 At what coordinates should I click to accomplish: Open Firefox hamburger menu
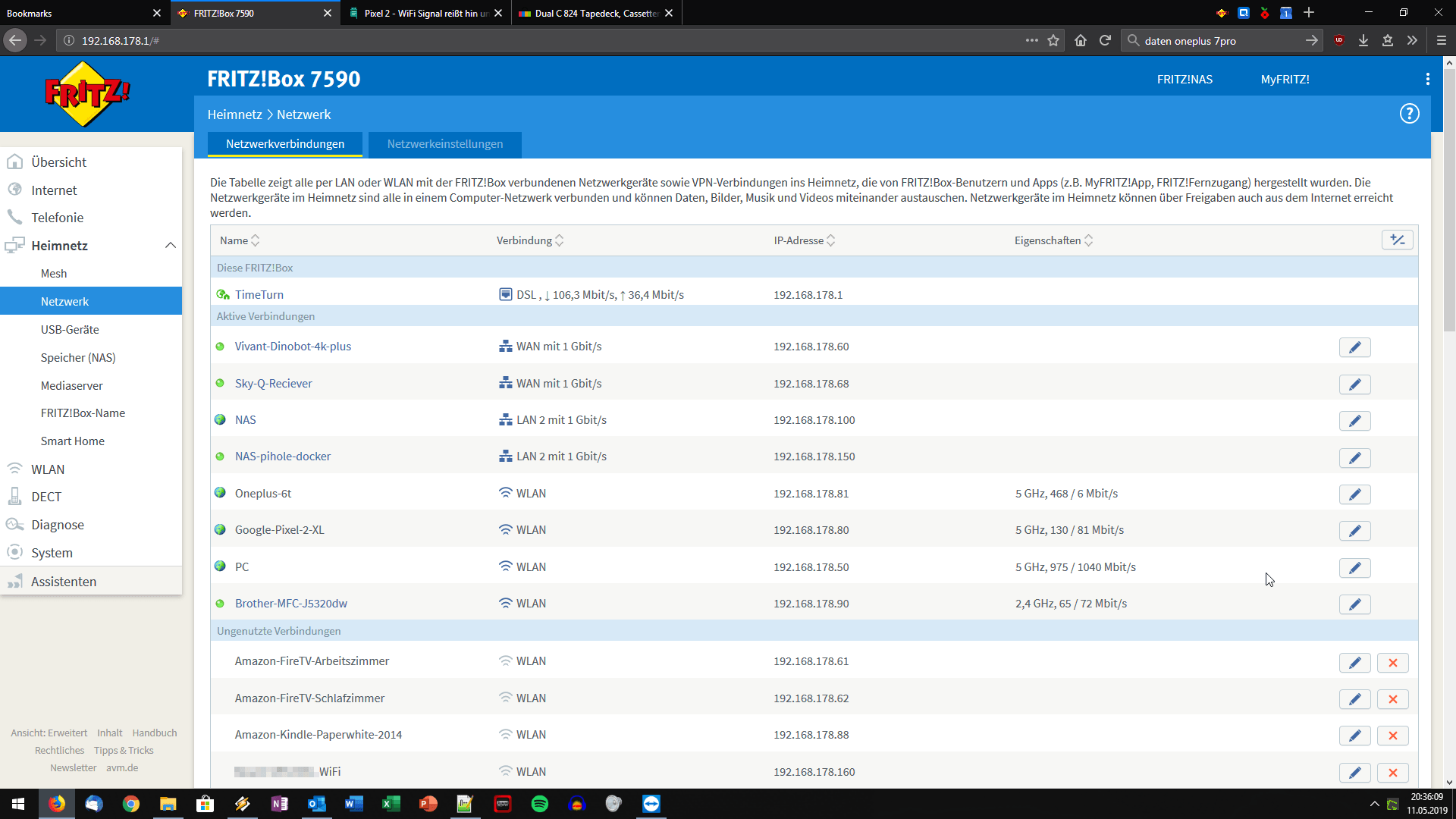1442,41
